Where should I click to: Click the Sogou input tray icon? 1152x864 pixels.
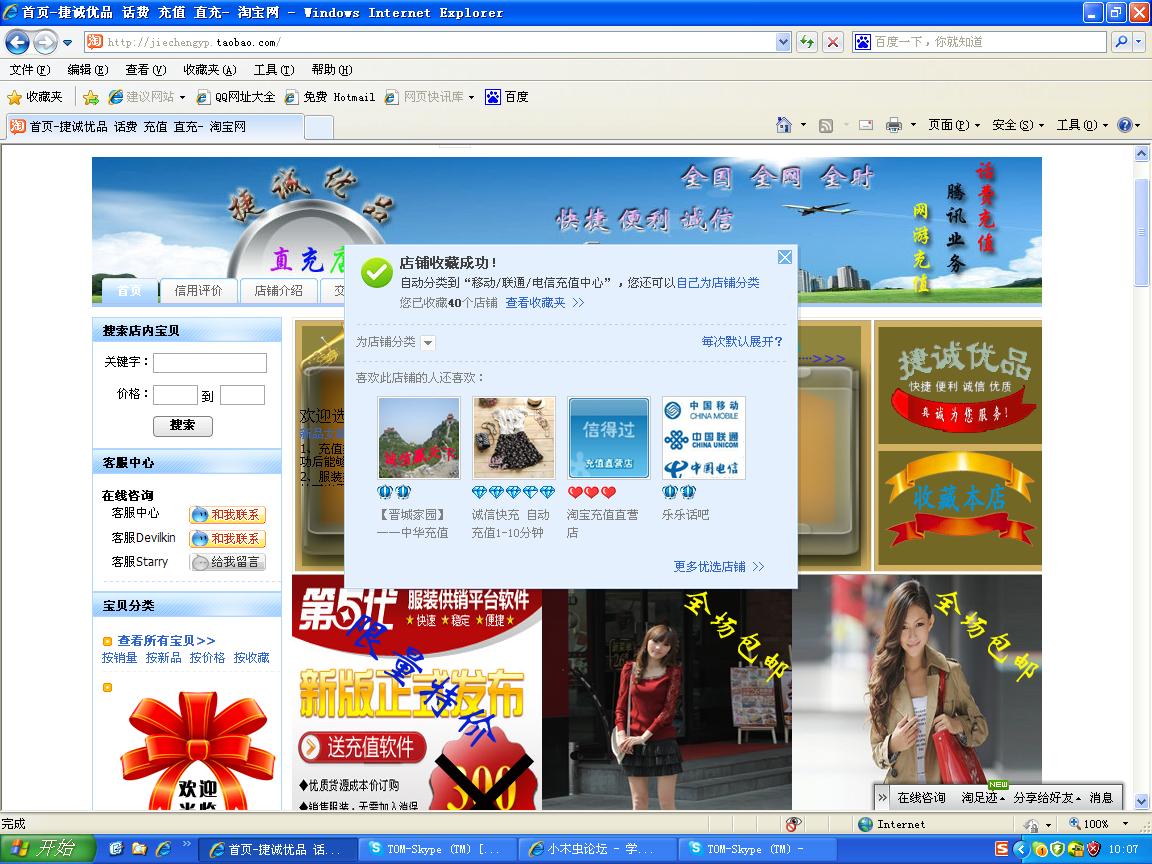pos(1001,849)
